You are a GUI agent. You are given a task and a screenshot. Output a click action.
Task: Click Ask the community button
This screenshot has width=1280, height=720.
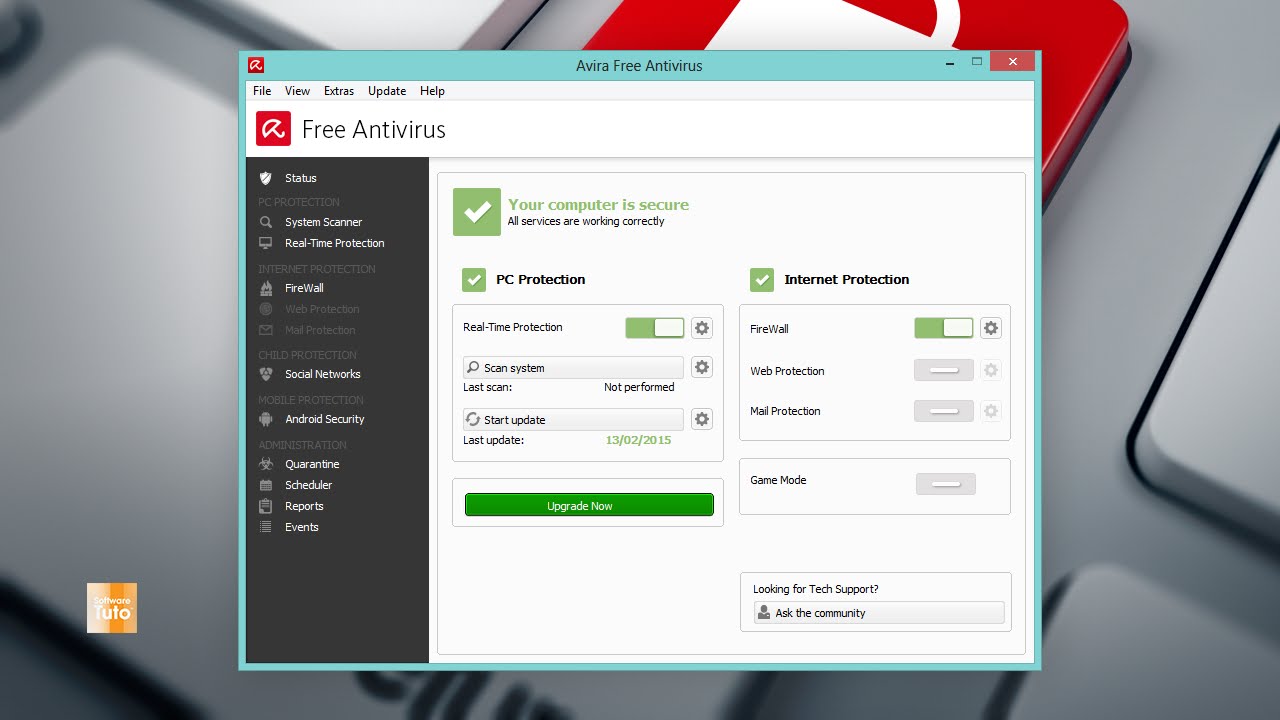click(879, 613)
